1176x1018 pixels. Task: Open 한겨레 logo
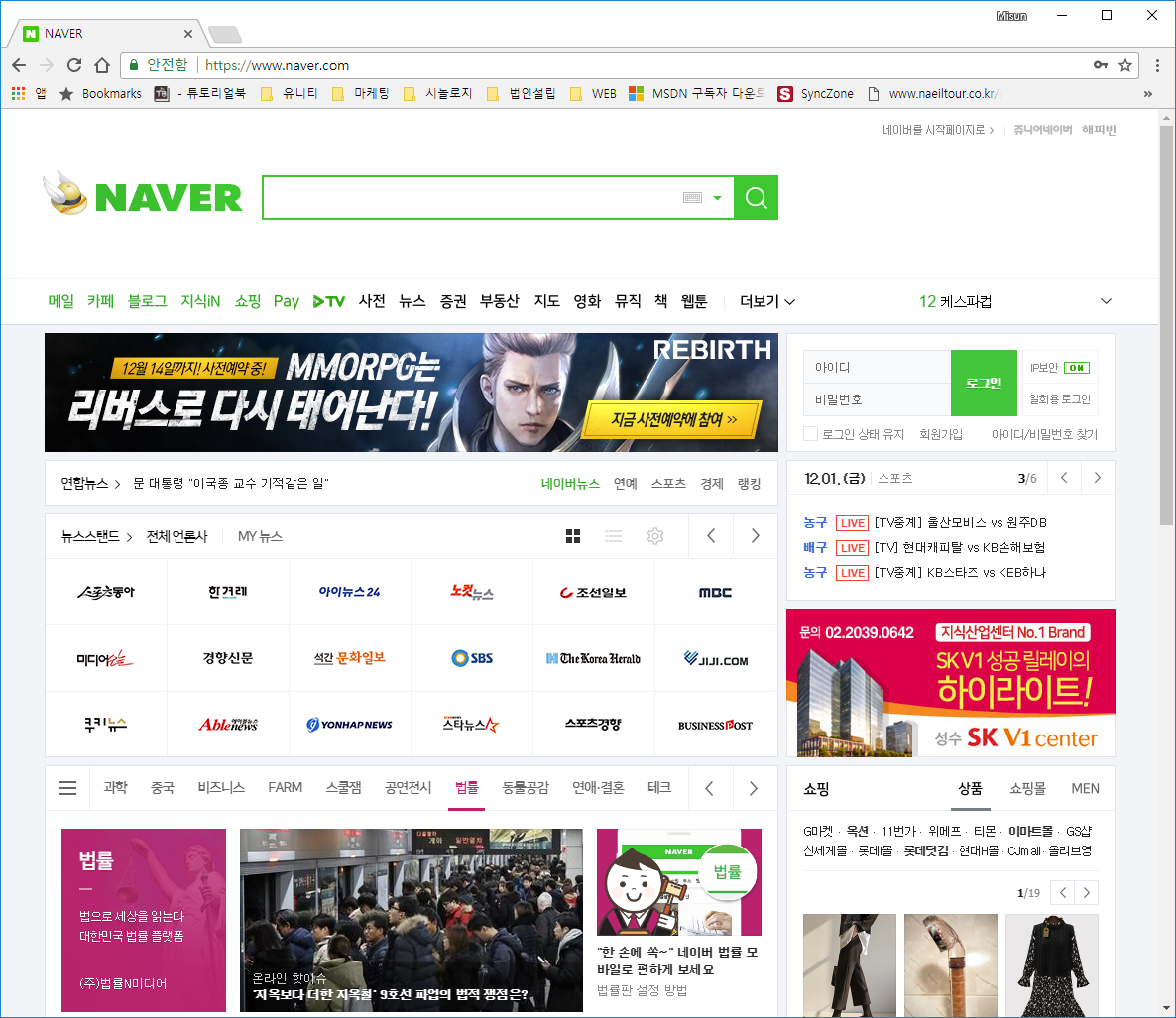[x=227, y=592]
